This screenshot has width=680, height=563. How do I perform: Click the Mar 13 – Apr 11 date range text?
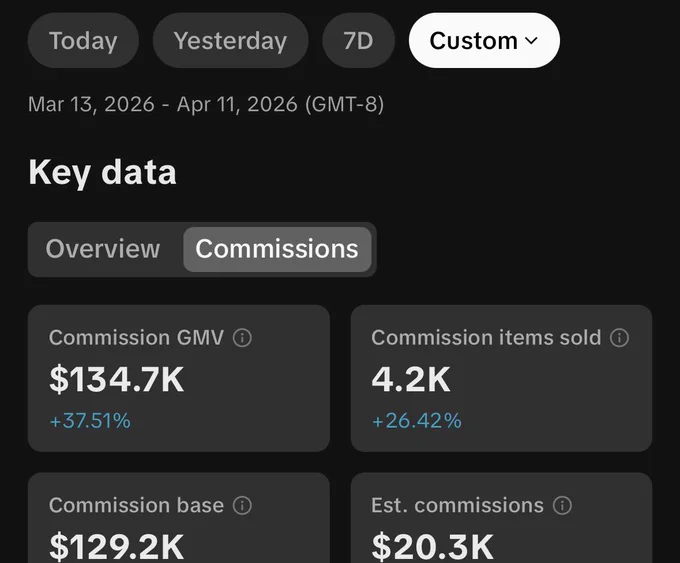206,105
